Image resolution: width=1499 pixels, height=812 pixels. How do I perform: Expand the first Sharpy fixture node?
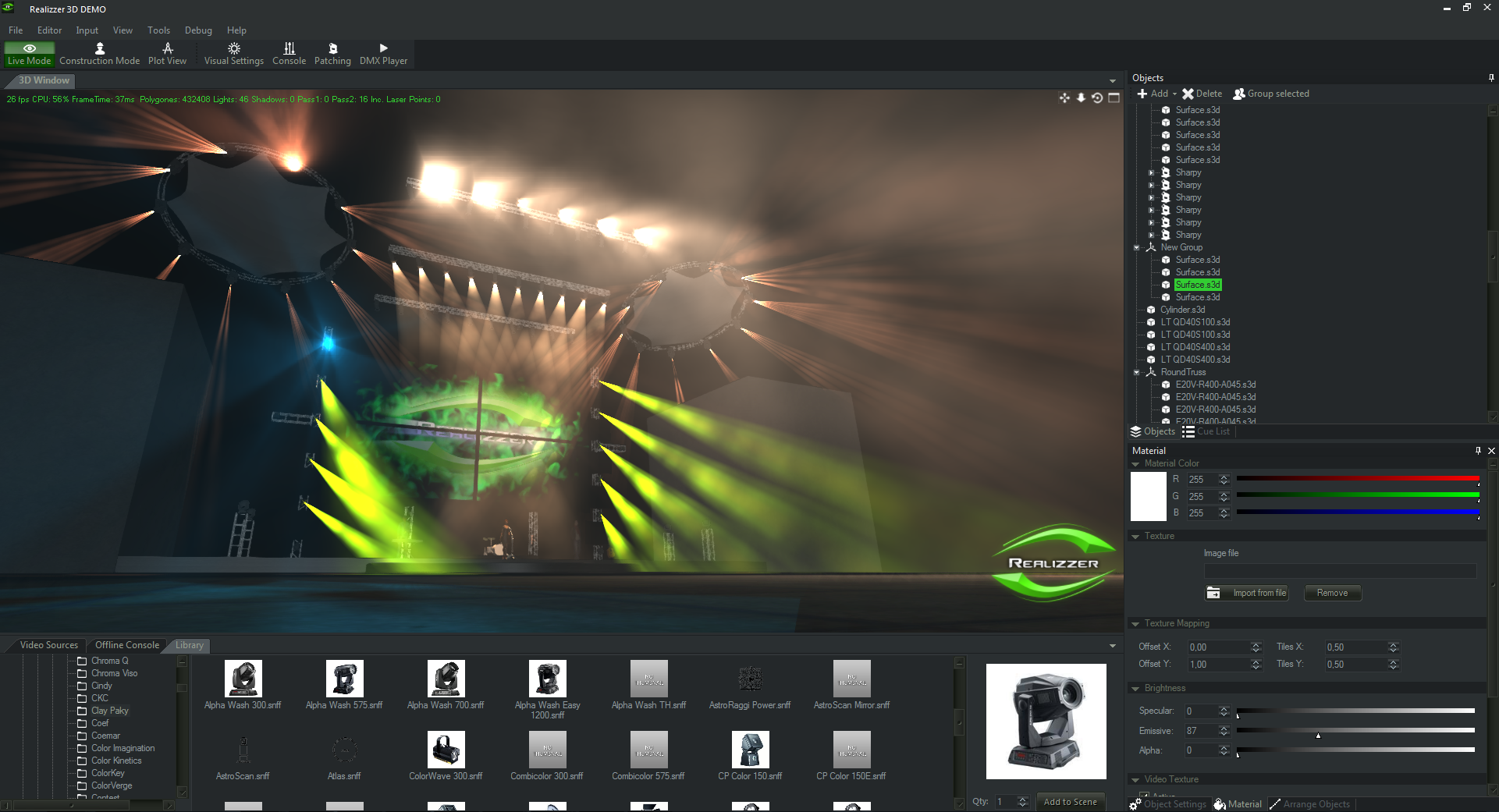(1151, 172)
